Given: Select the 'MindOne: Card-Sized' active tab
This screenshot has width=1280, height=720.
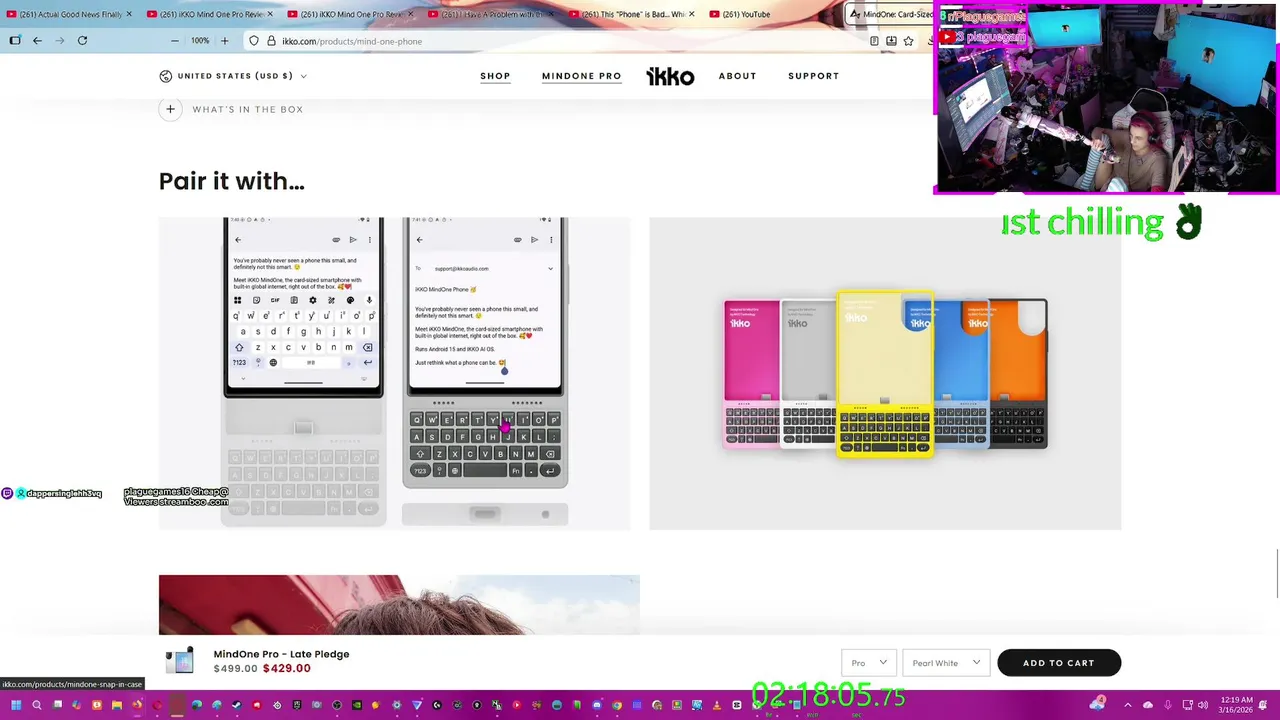Looking at the screenshot, I should pyautogui.click(x=890, y=14).
